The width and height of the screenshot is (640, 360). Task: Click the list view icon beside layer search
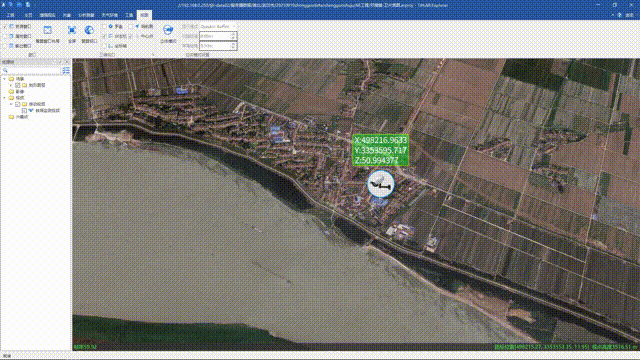coord(66,71)
